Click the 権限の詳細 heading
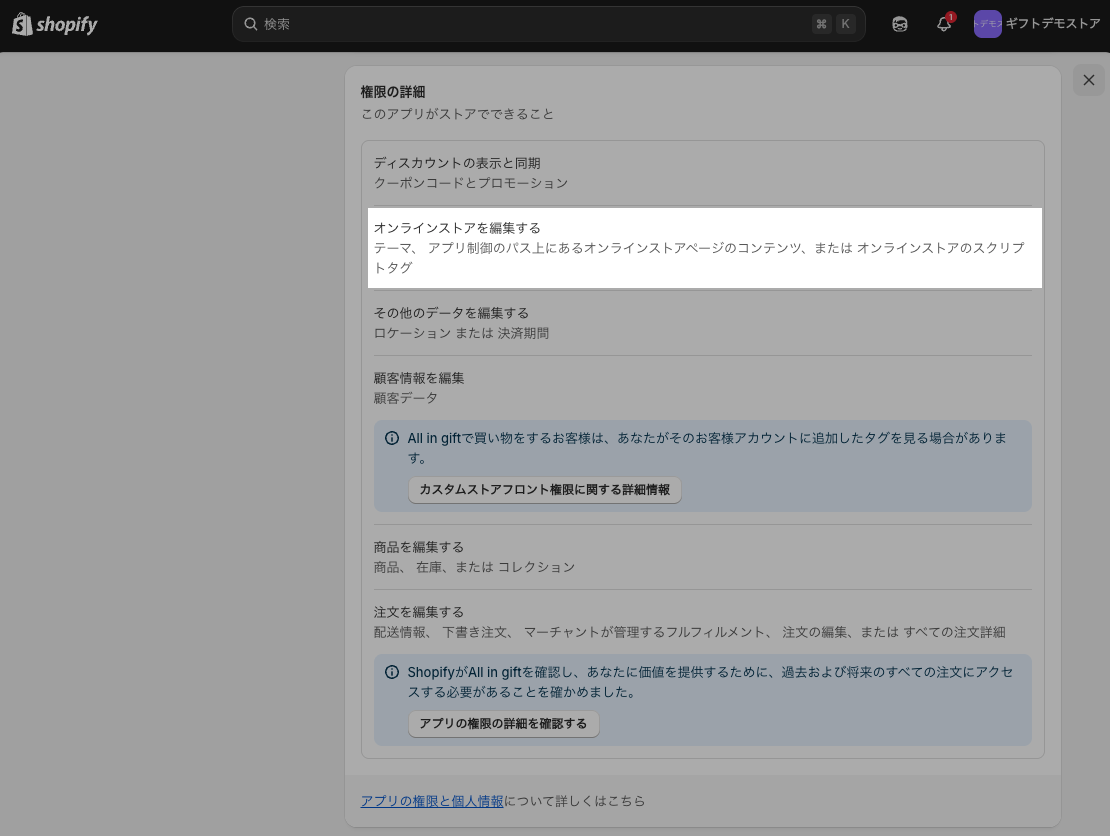Image resolution: width=1110 pixels, height=836 pixels. (x=393, y=92)
